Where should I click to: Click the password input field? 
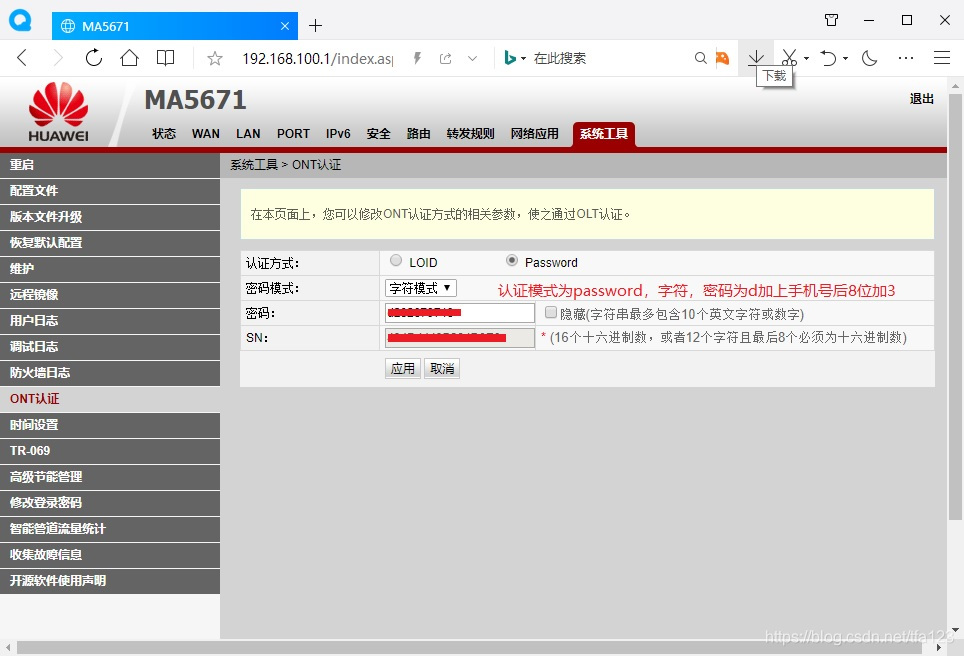coord(460,313)
